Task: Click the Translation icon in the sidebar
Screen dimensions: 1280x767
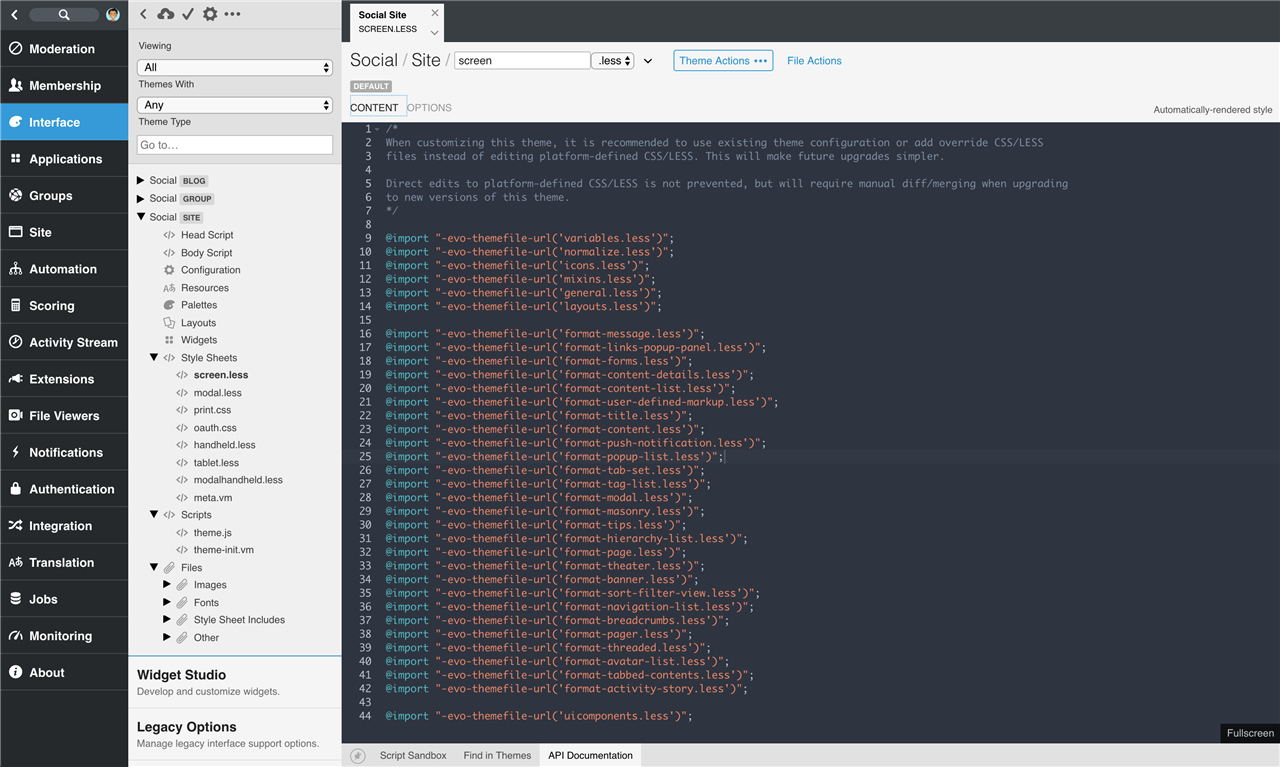Action: pyautogui.click(x=15, y=562)
